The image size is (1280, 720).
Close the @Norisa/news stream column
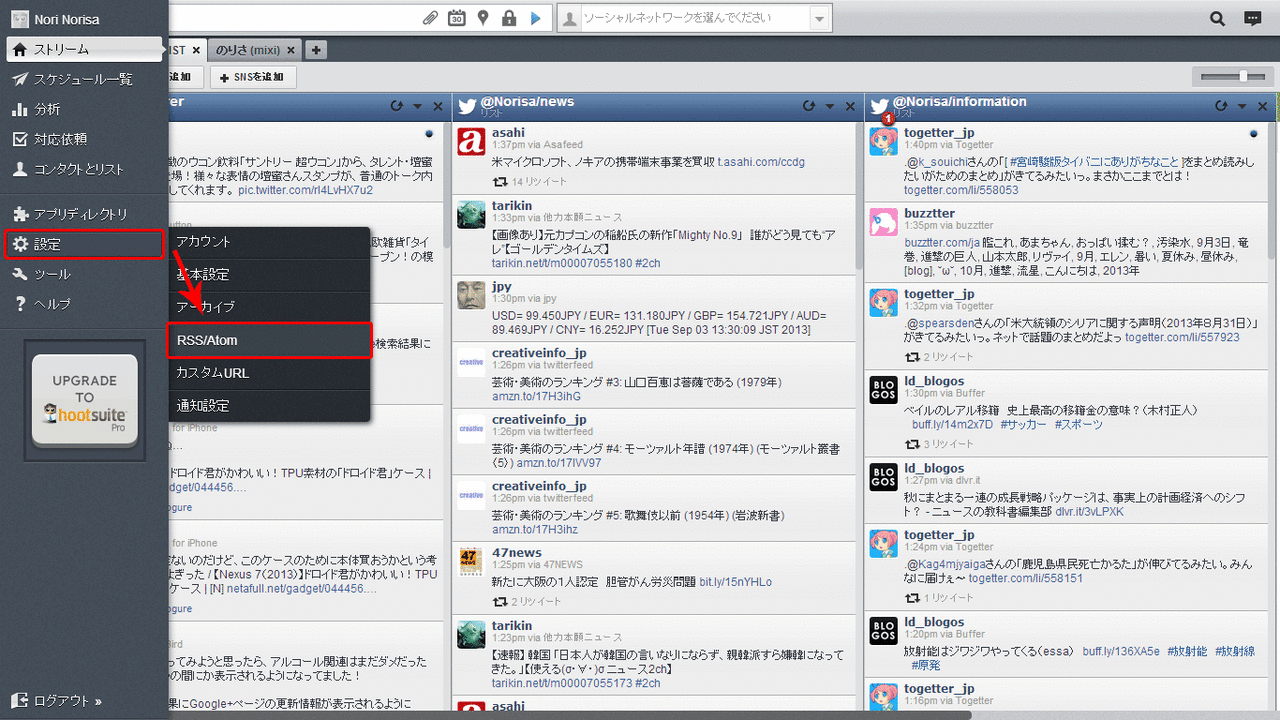tap(850, 106)
